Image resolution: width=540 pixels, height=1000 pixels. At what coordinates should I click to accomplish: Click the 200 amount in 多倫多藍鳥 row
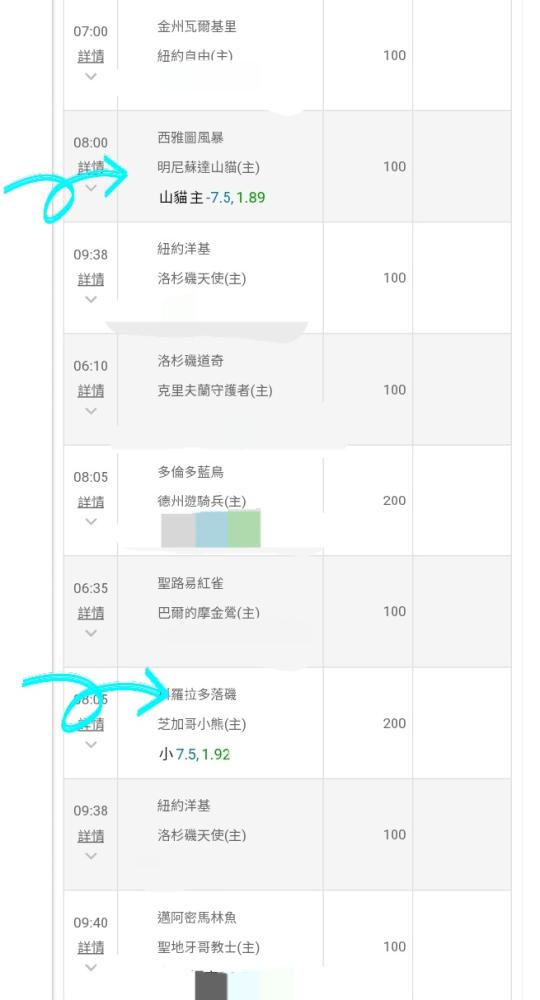(395, 501)
